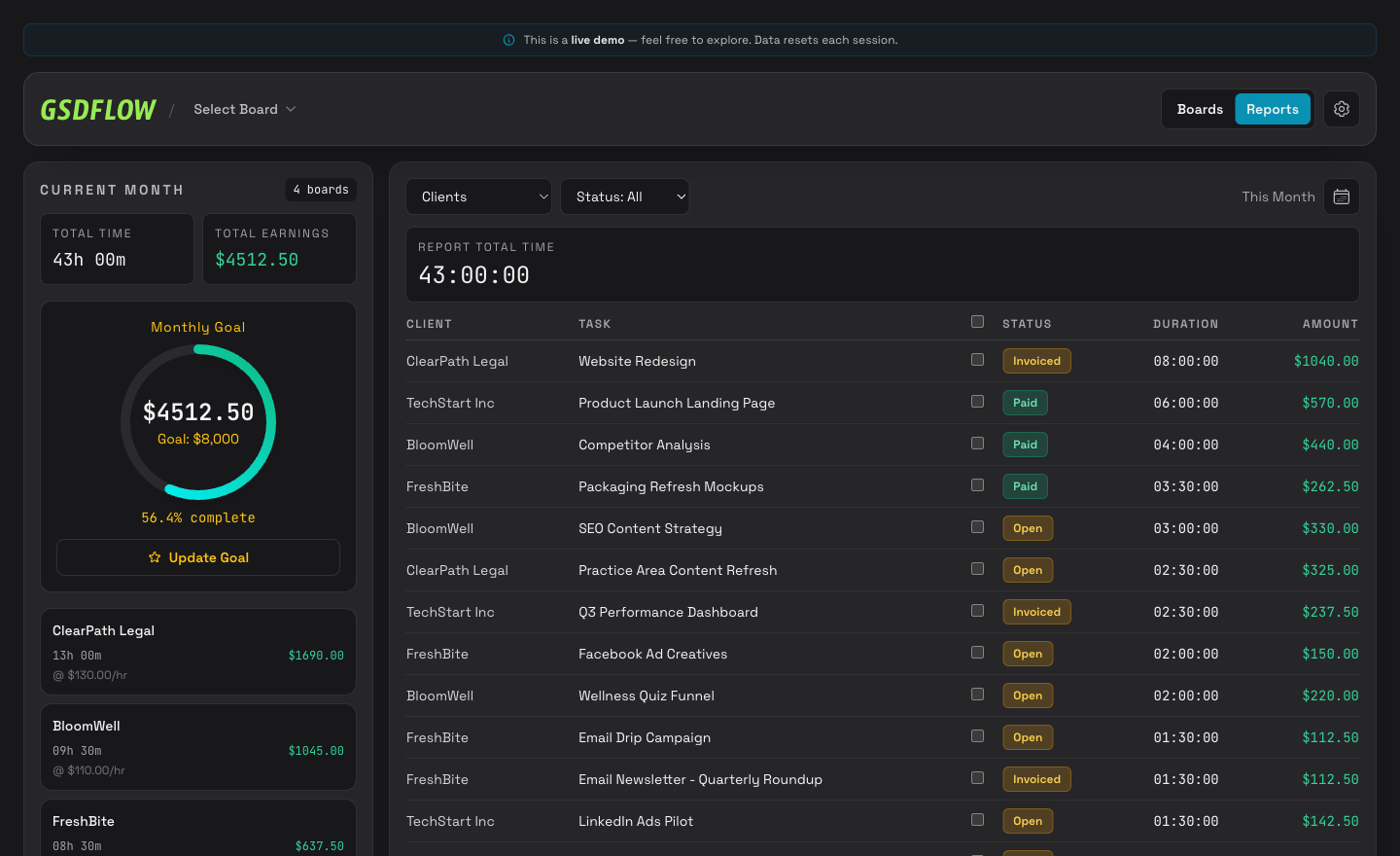Click the Open badge for SEO Content Strategy
The image size is (1400, 856).
click(x=1028, y=528)
